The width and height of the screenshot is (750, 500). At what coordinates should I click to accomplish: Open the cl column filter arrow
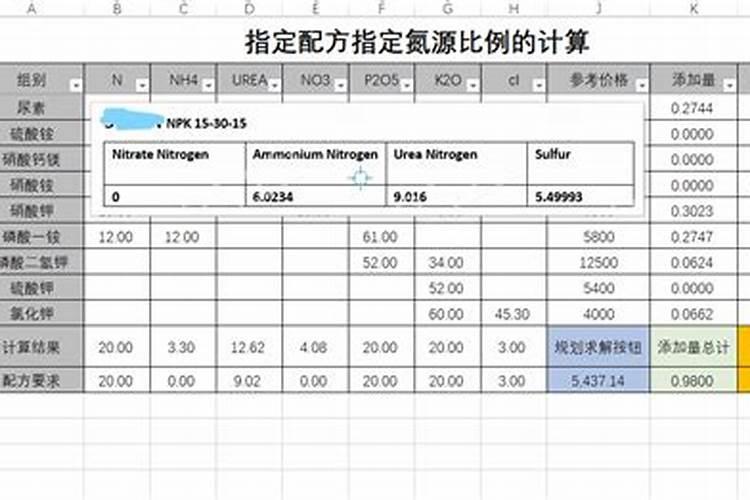[536, 83]
